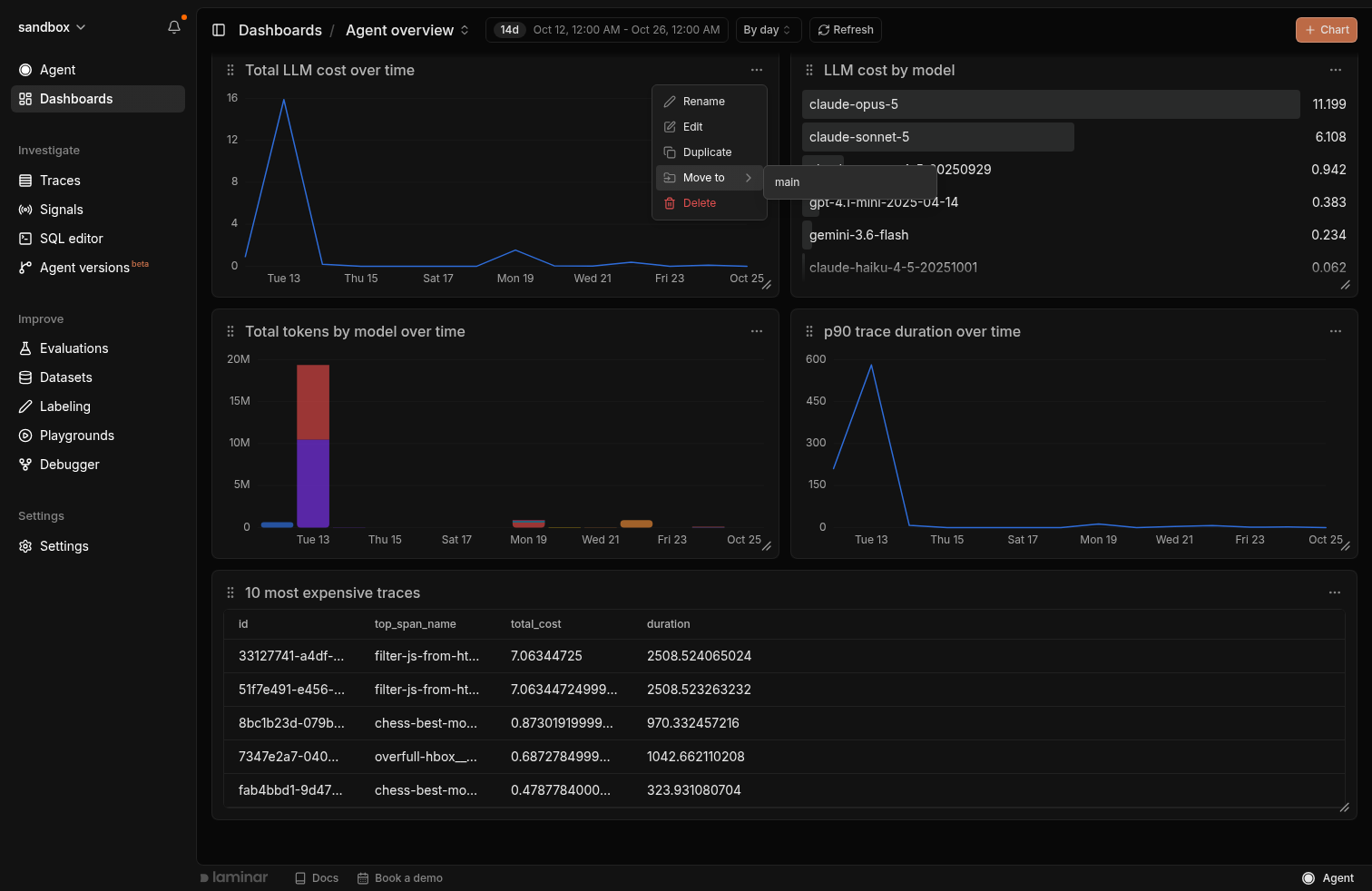Open Debugger in sidebar
The height and width of the screenshot is (891, 1372).
coord(98,465)
